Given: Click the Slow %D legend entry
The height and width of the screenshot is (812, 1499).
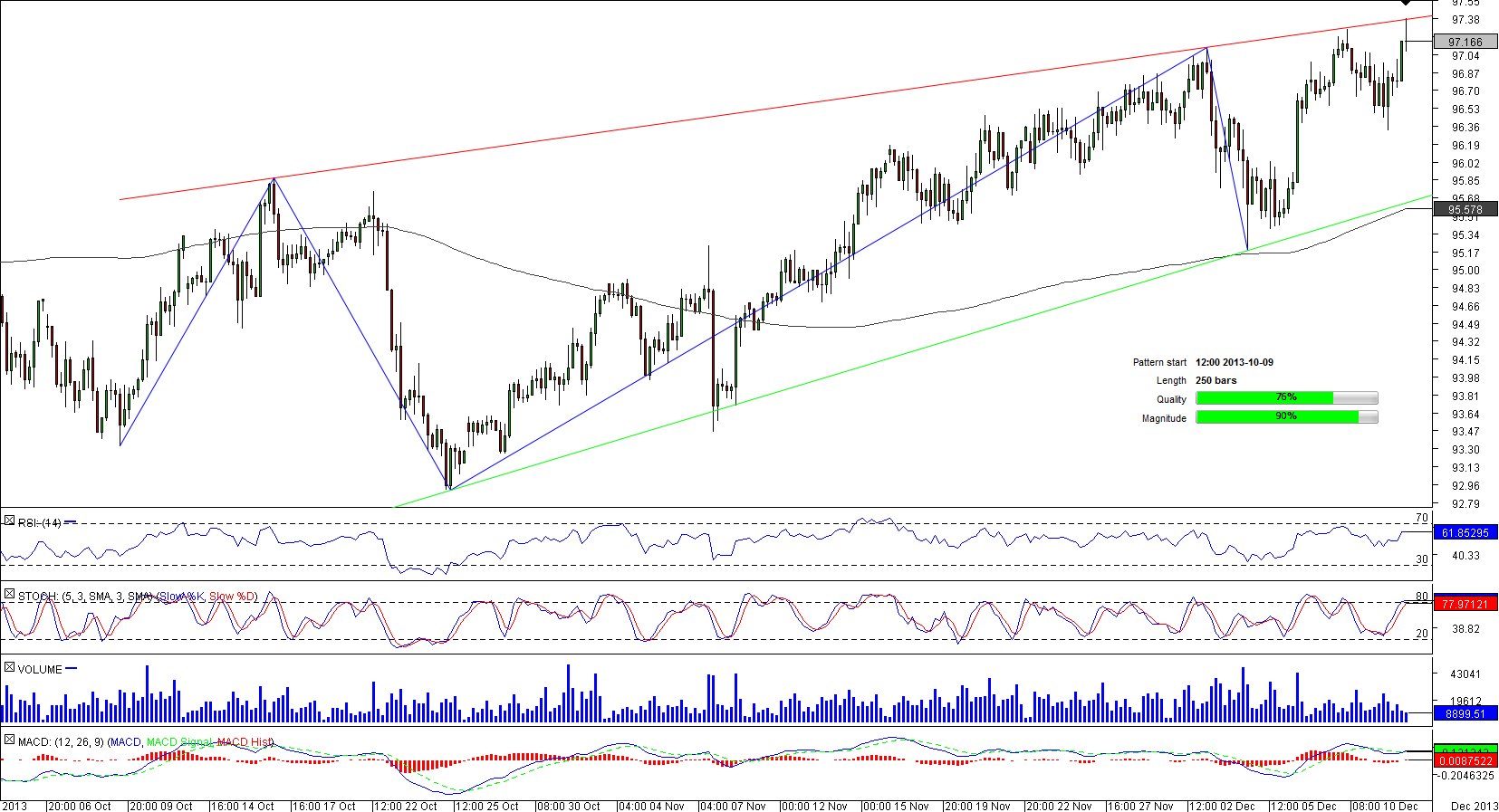Looking at the screenshot, I should click(232, 597).
